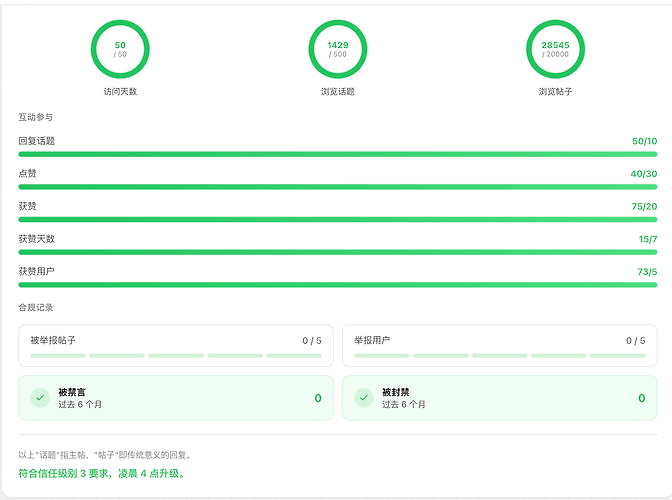Click the 符合信任级别 3 要求 upgrade notice
Image resolution: width=672 pixels, height=500 pixels.
coord(102,473)
